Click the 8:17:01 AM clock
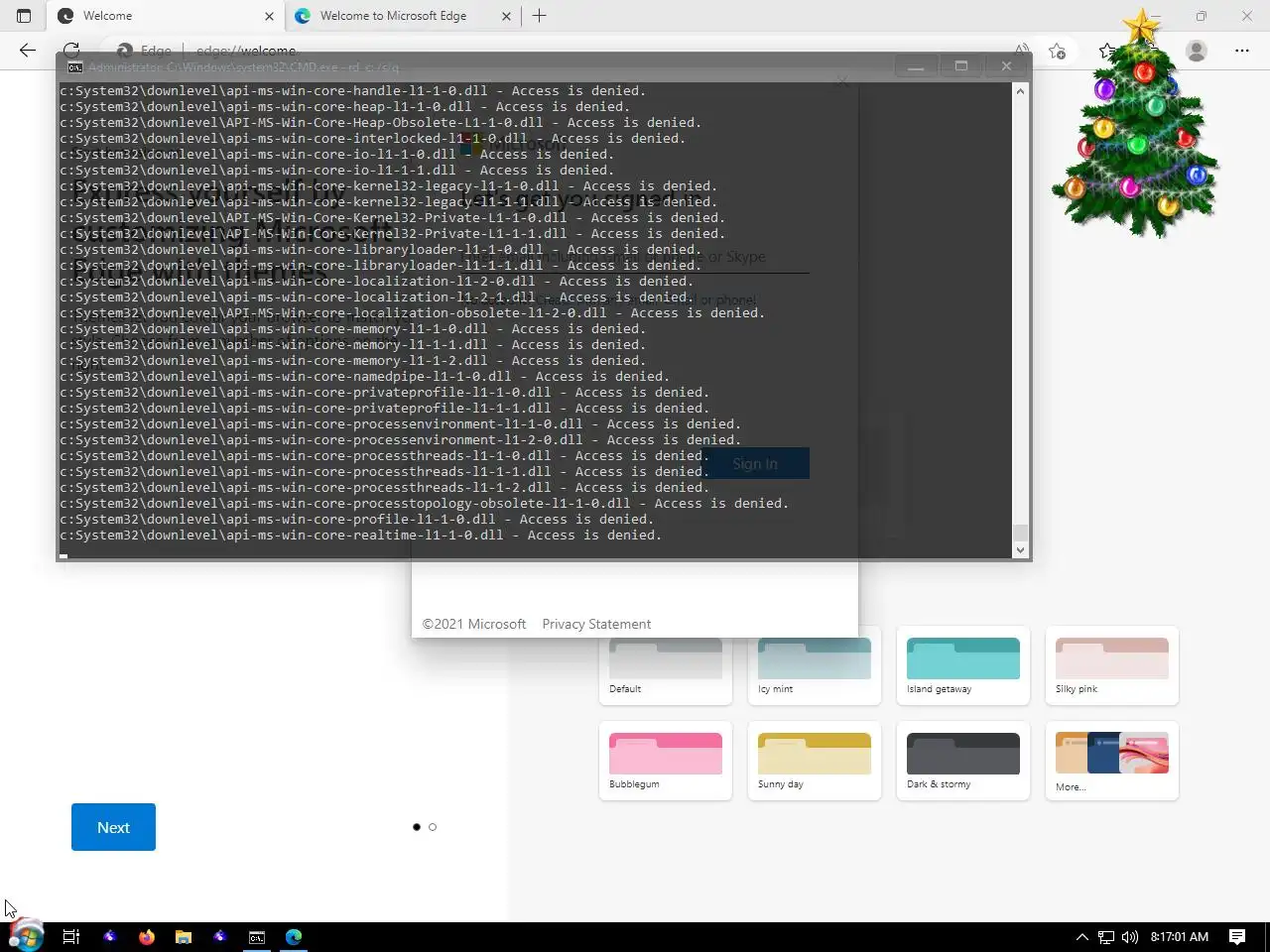This screenshot has width=1270, height=952. pyautogui.click(x=1180, y=936)
